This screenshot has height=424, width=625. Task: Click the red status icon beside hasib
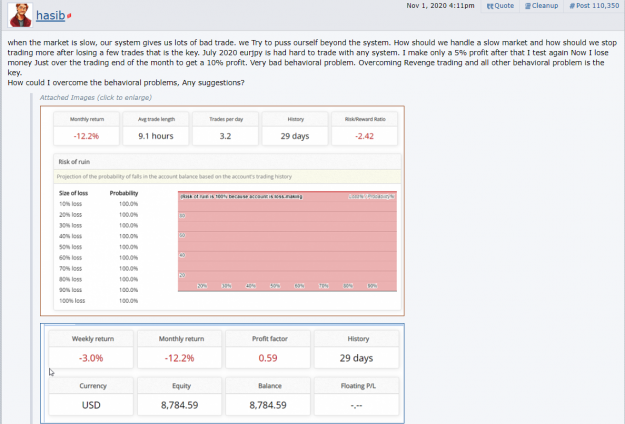coord(69,16)
